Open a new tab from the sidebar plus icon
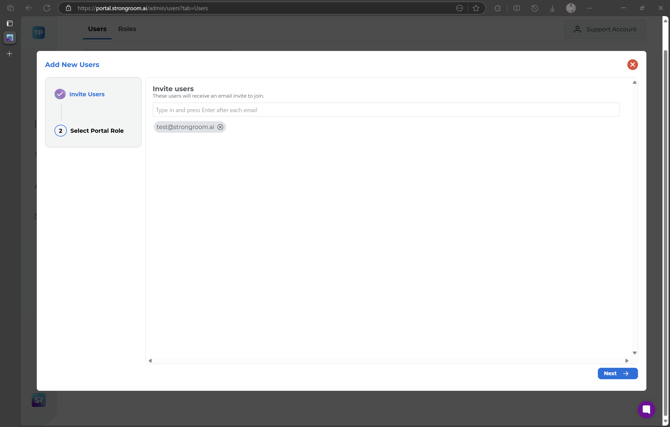Screen dimensions: 670x427 coord(10,54)
